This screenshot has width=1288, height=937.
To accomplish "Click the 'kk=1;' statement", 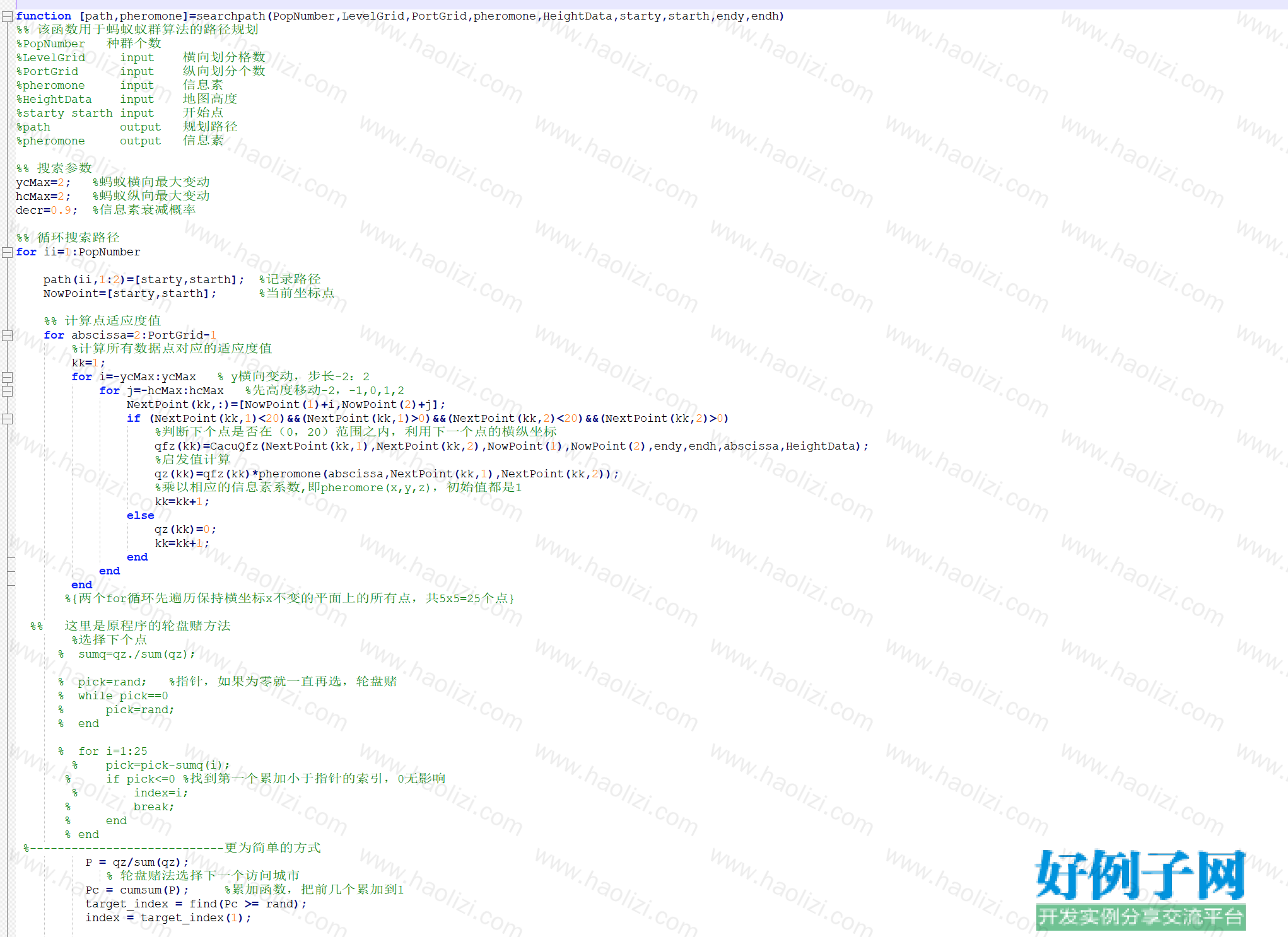I will [88, 363].
